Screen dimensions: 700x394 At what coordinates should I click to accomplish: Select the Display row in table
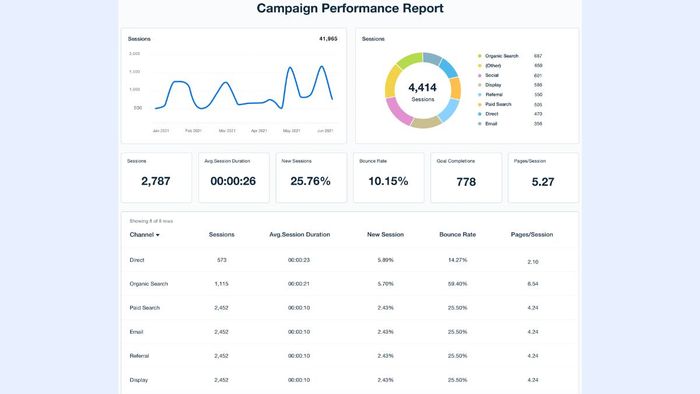tap(350, 380)
